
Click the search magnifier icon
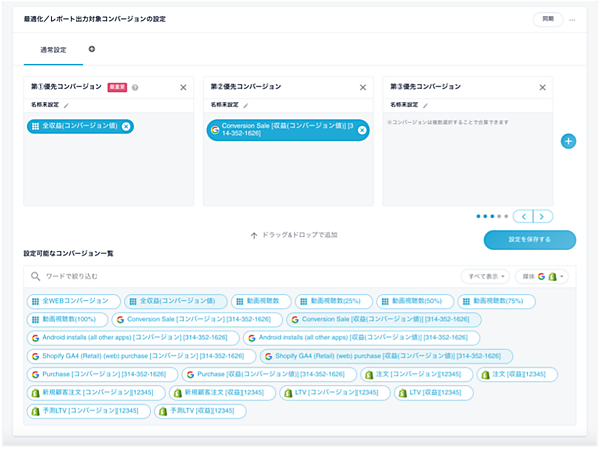click(x=35, y=276)
